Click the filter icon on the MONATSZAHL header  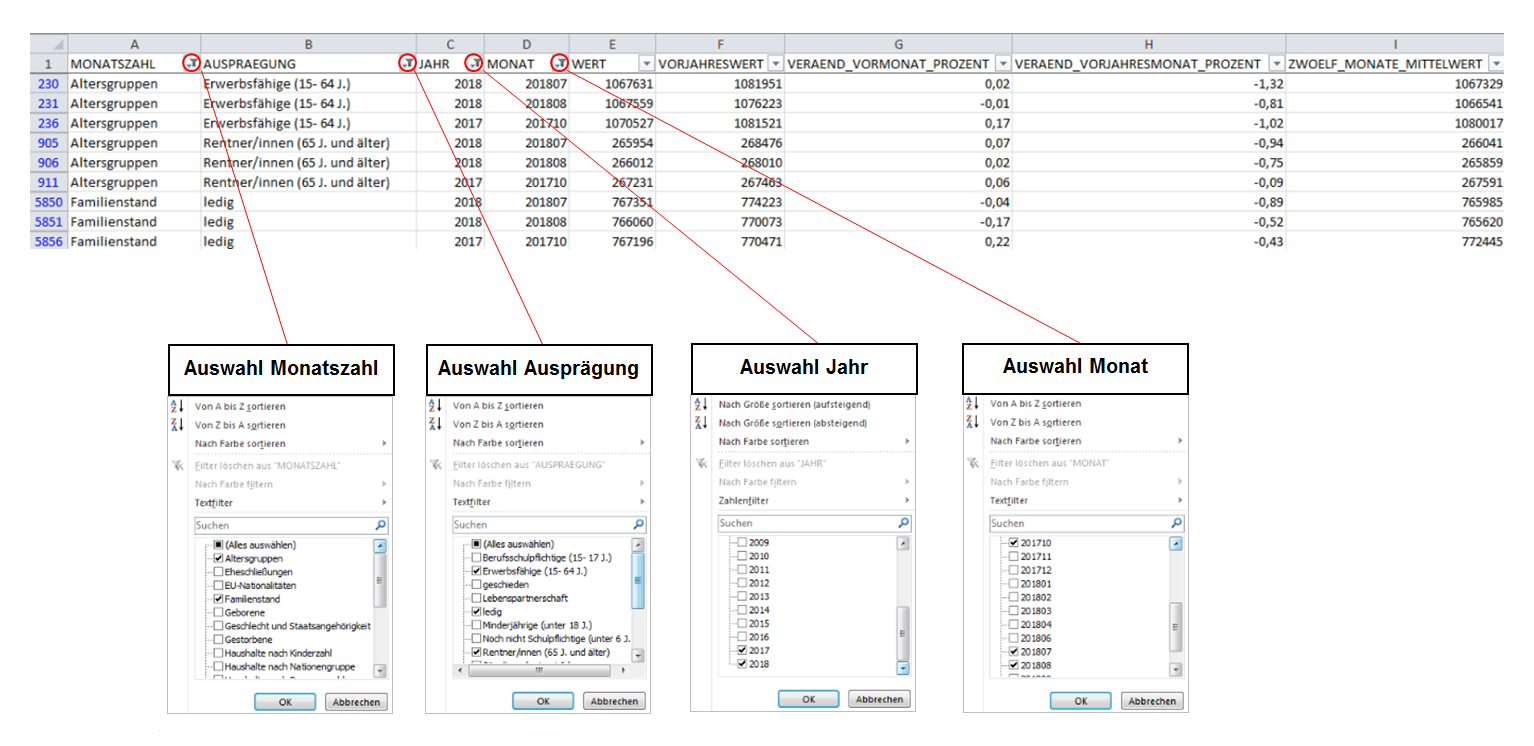(191, 64)
